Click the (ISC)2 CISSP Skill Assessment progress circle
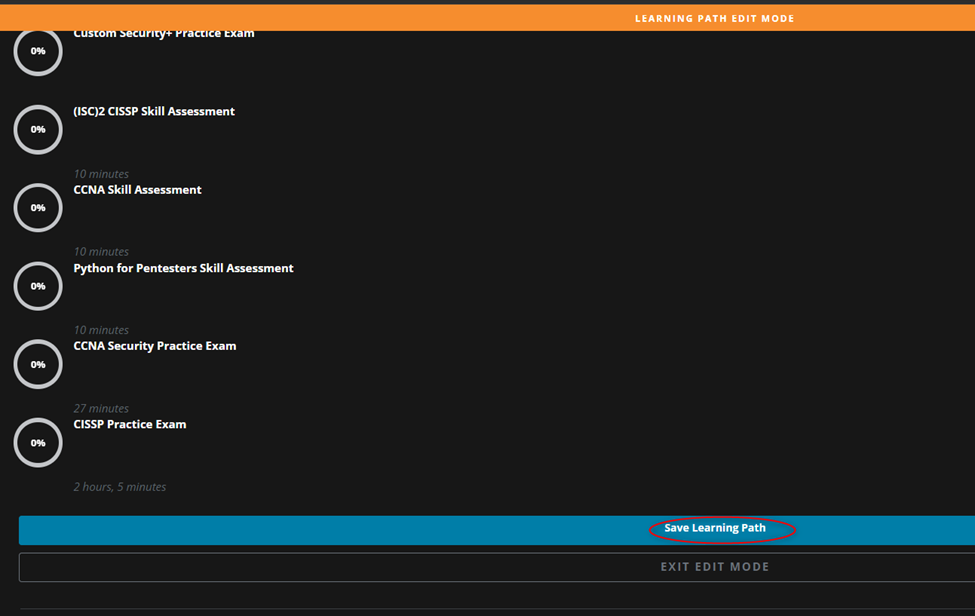 pos(37,129)
